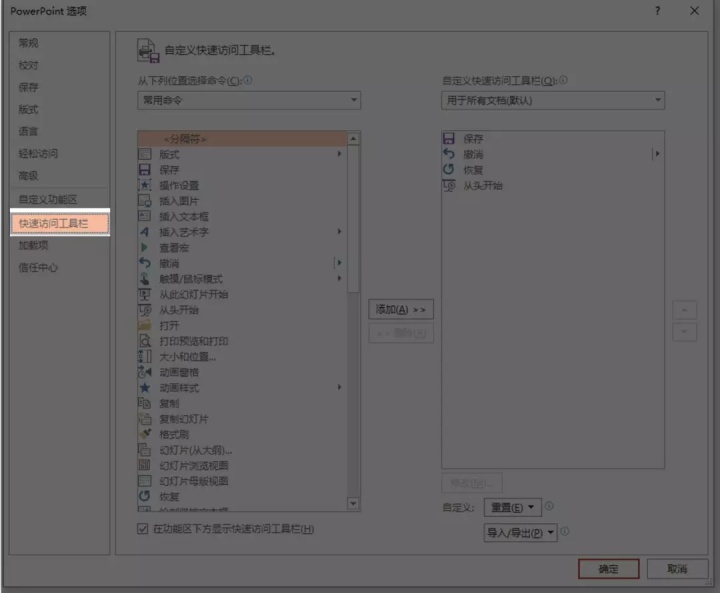Select 查看宏 play icon
Screen dimensions: 720x593
pos(145,248)
